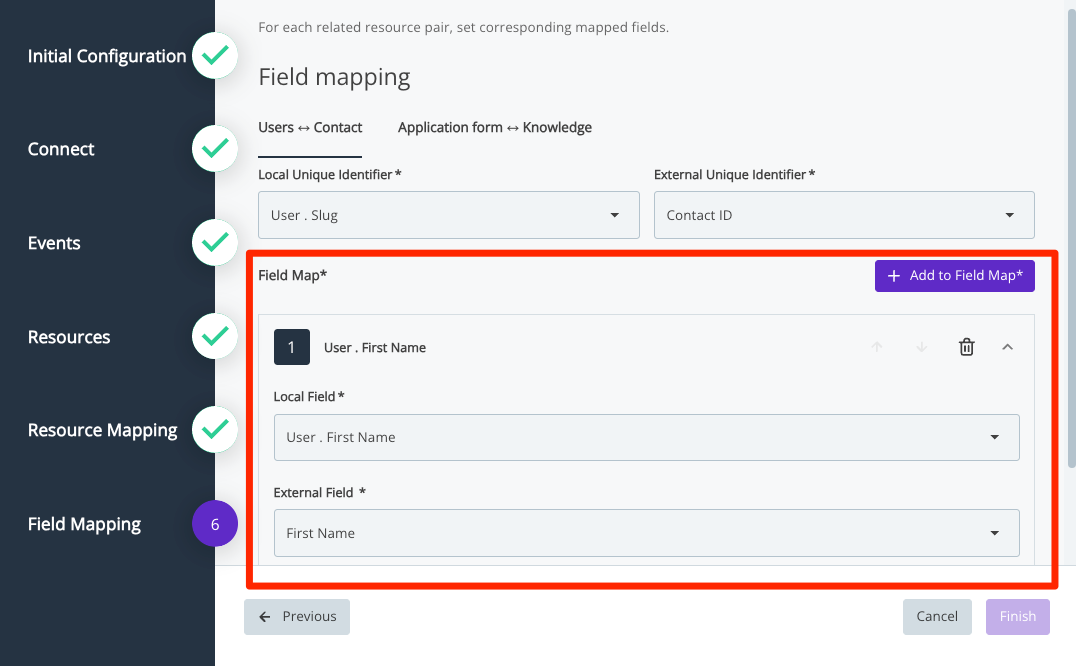Image resolution: width=1076 pixels, height=666 pixels.
Task: Open the Local Field dropdown
Action: click(x=646, y=437)
